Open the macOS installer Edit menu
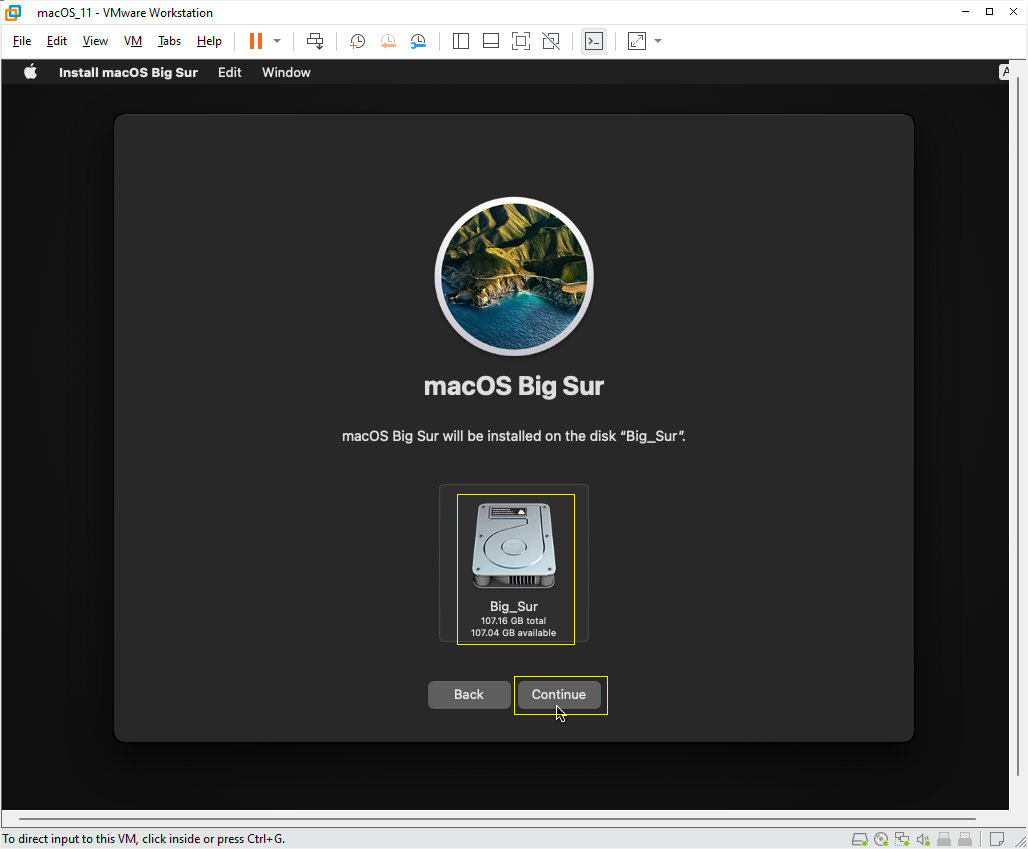This screenshot has width=1028, height=849. click(229, 73)
